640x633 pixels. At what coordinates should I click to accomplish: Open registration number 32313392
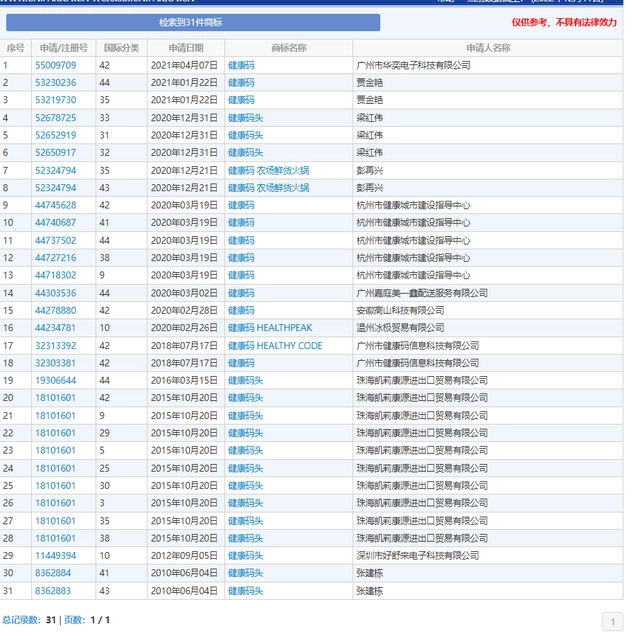pos(56,346)
